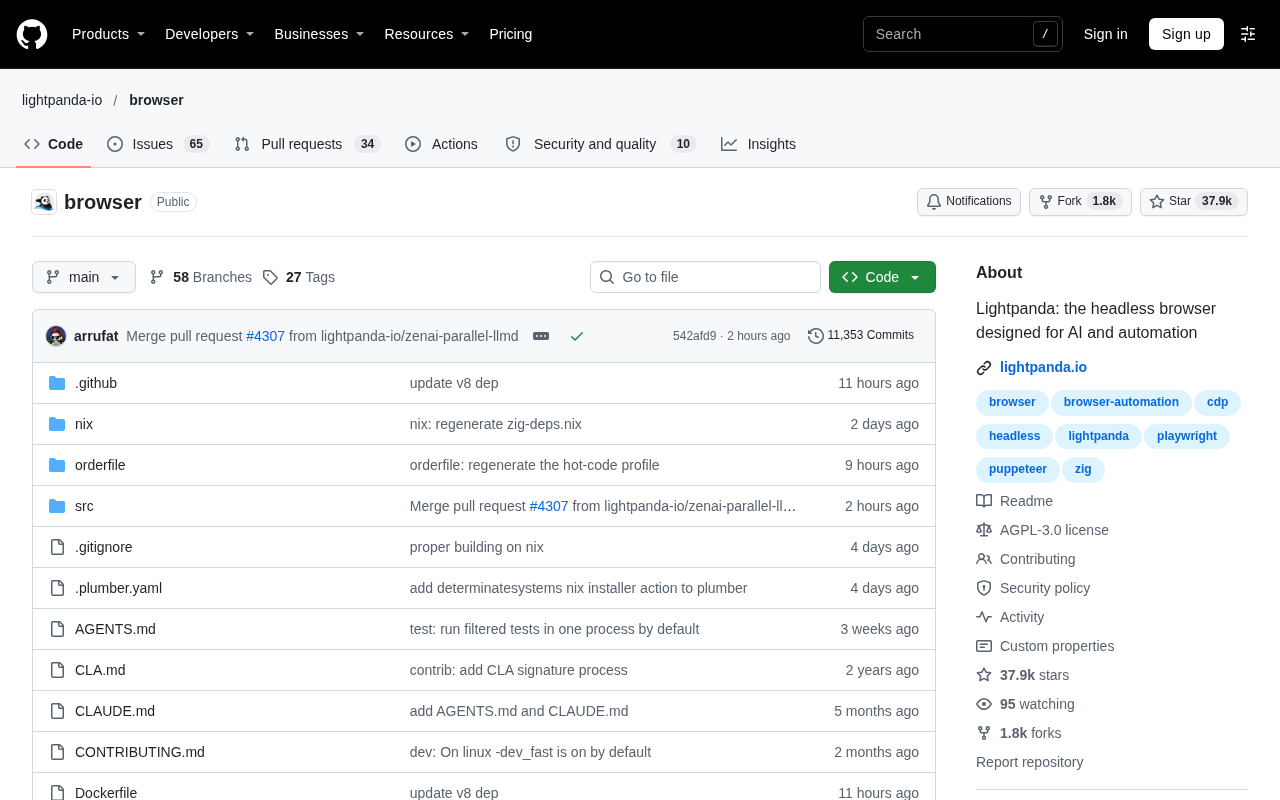This screenshot has height=800, width=1280.
Task: Click the Notifications button
Action: (969, 202)
